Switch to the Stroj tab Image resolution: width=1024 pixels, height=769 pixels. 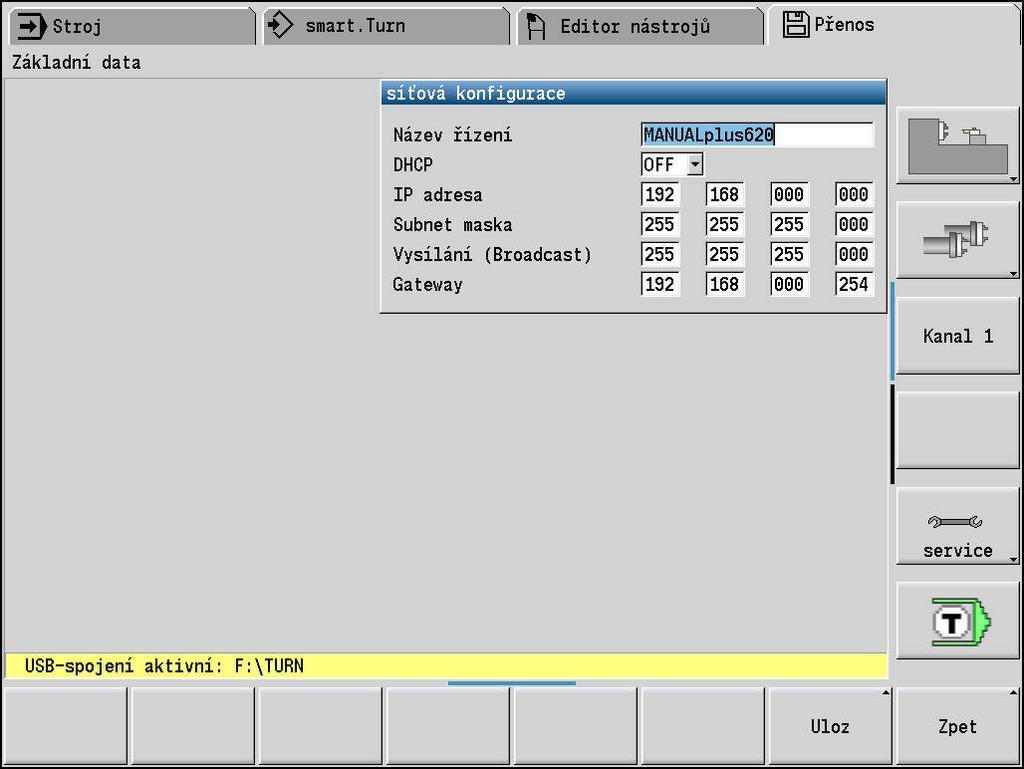131,26
